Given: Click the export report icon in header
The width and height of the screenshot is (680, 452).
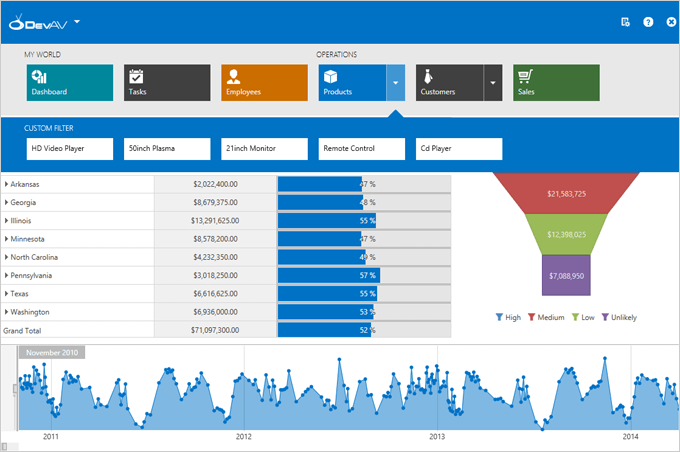Looking at the screenshot, I should (x=625, y=22).
